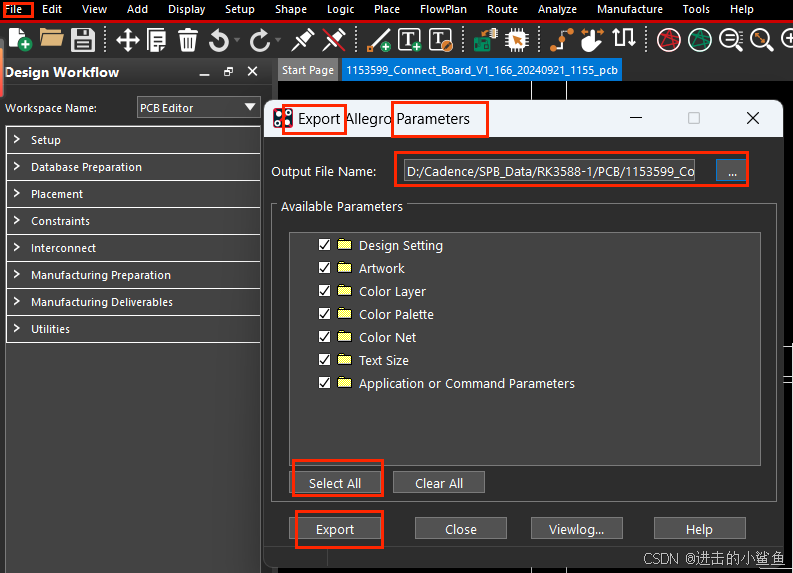Uncheck the Design Setting checkbox
The width and height of the screenshot is (793, 573).
pos(324,245)
